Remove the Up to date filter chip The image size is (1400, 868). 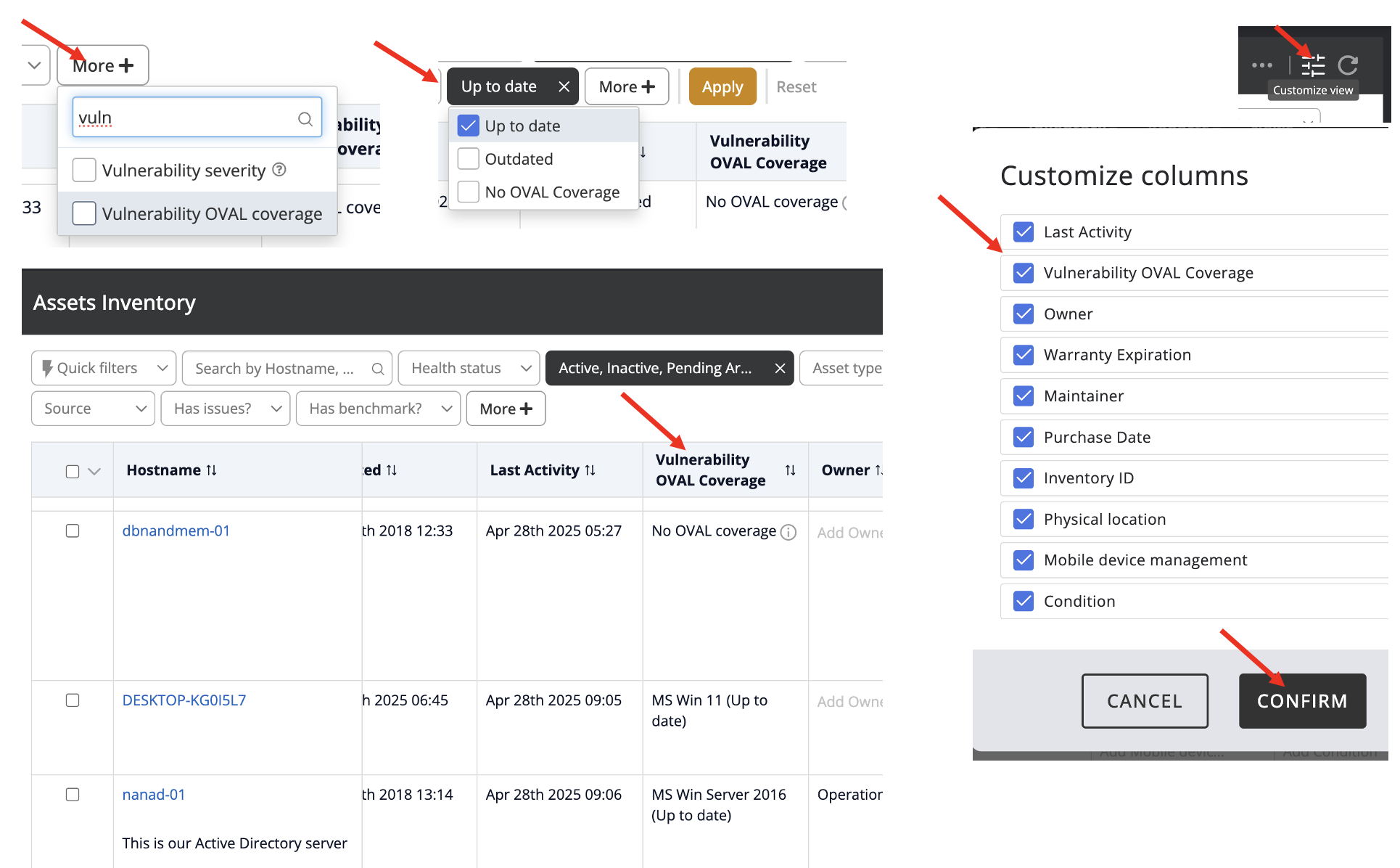(x=564, y=87)
